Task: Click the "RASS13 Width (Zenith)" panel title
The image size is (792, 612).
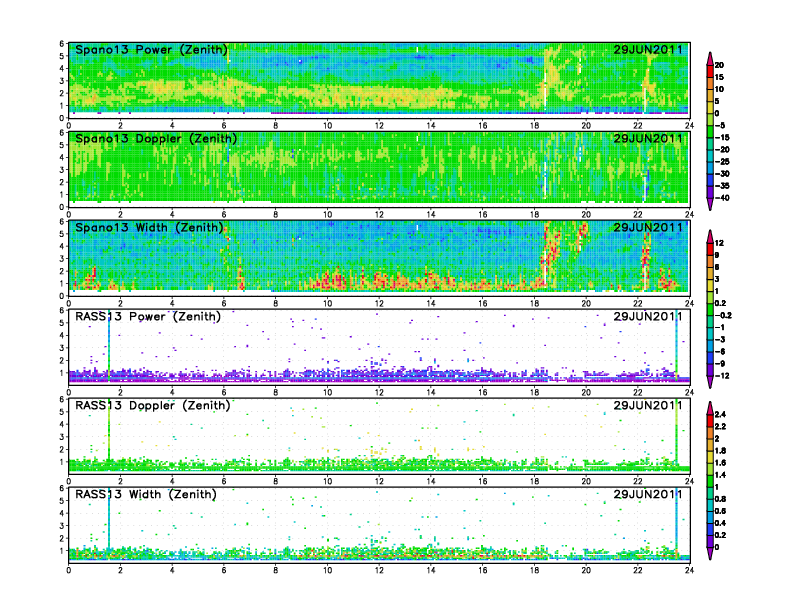Action: point(146,494)
